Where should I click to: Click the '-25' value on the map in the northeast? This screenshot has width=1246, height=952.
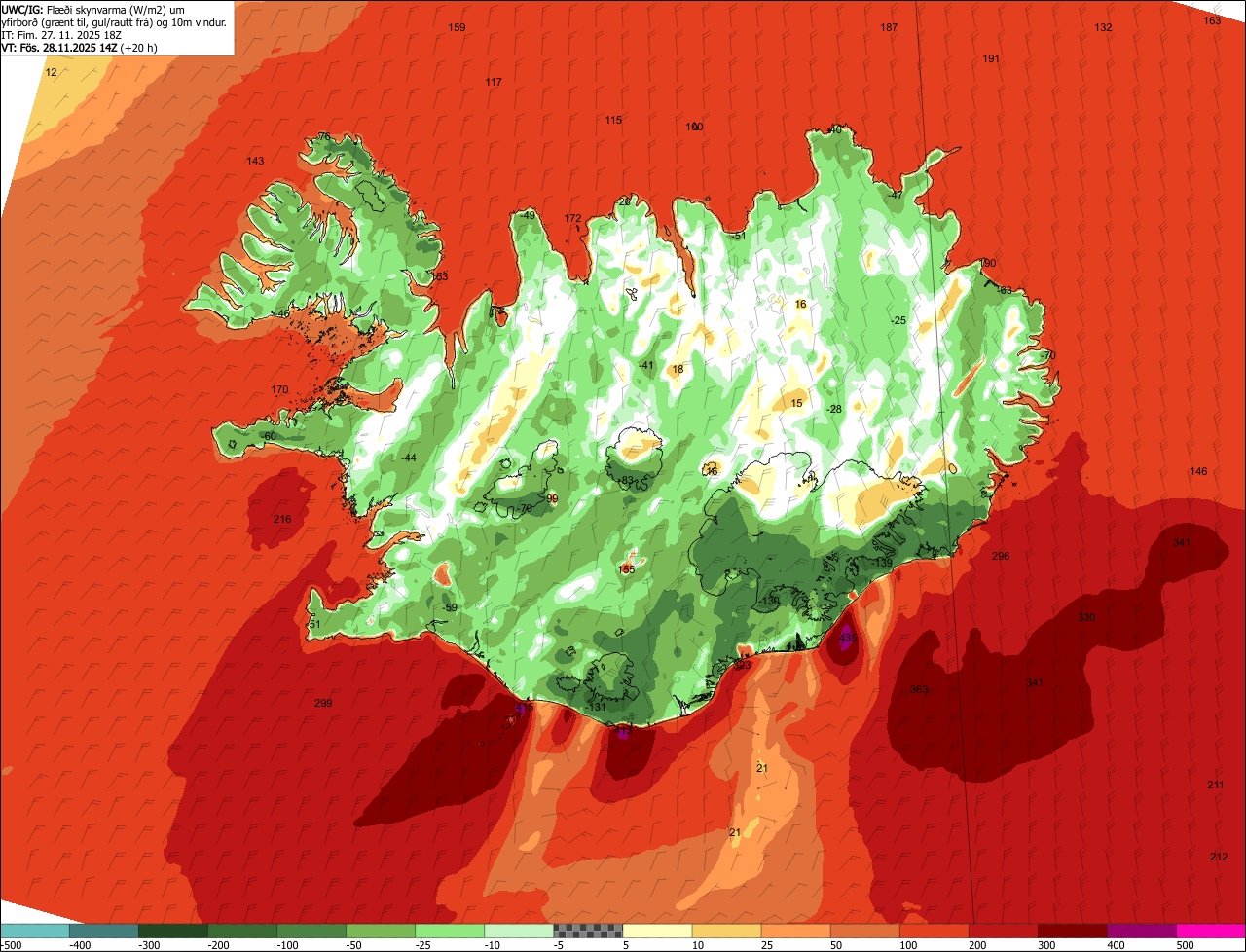(898, 320)
